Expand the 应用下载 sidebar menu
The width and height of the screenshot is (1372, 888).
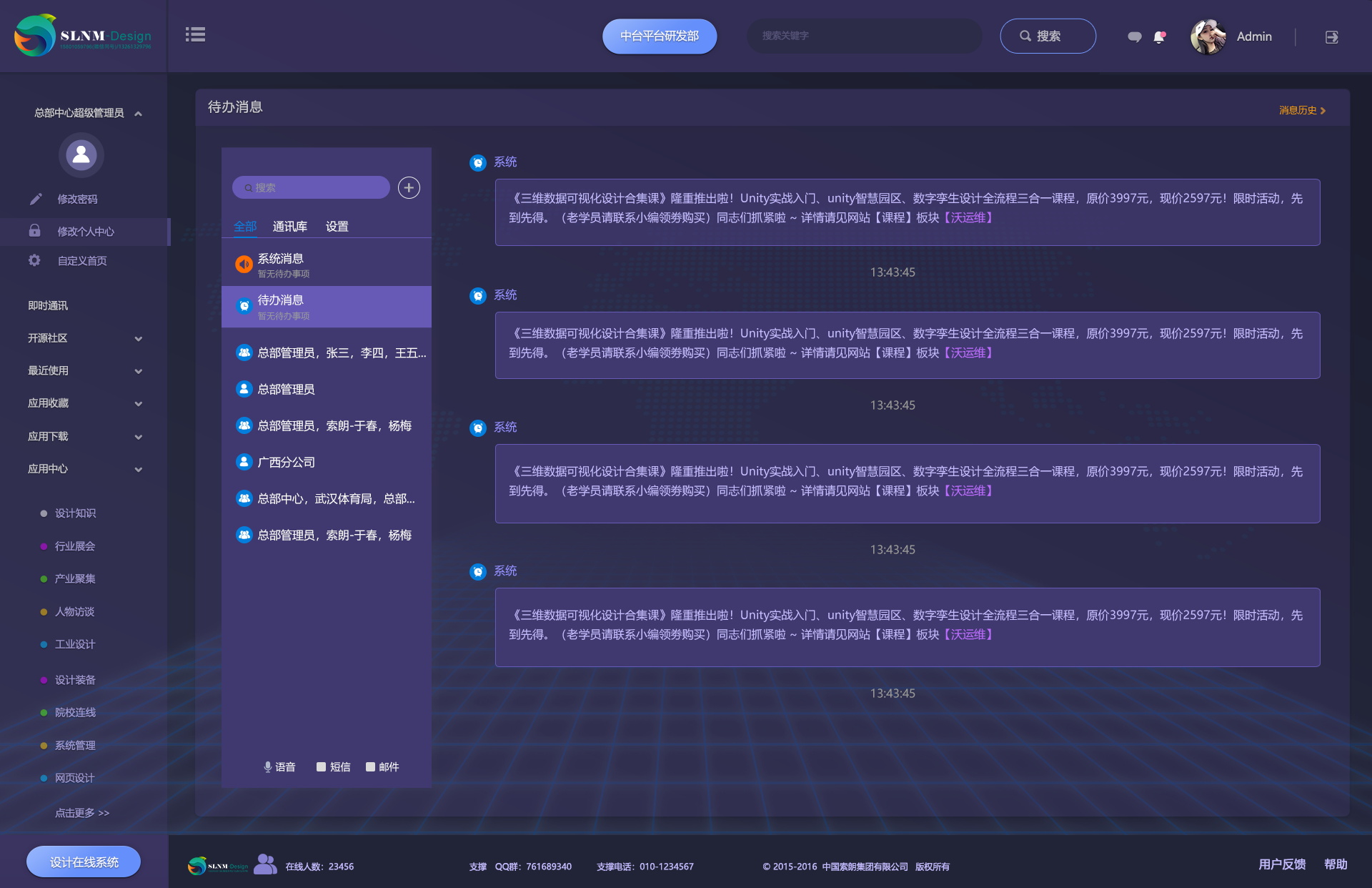[x=138, y=436]
